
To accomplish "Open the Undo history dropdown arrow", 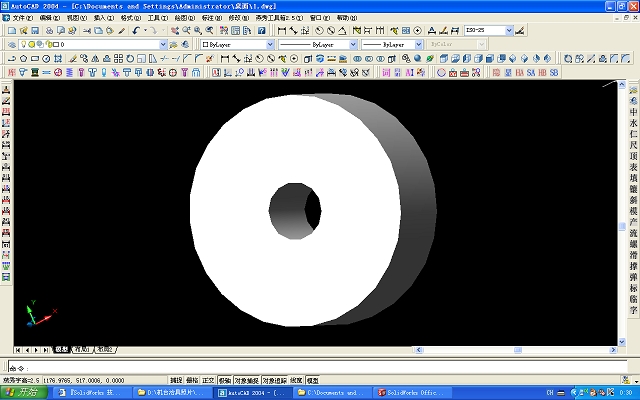I will coord(145,31).
